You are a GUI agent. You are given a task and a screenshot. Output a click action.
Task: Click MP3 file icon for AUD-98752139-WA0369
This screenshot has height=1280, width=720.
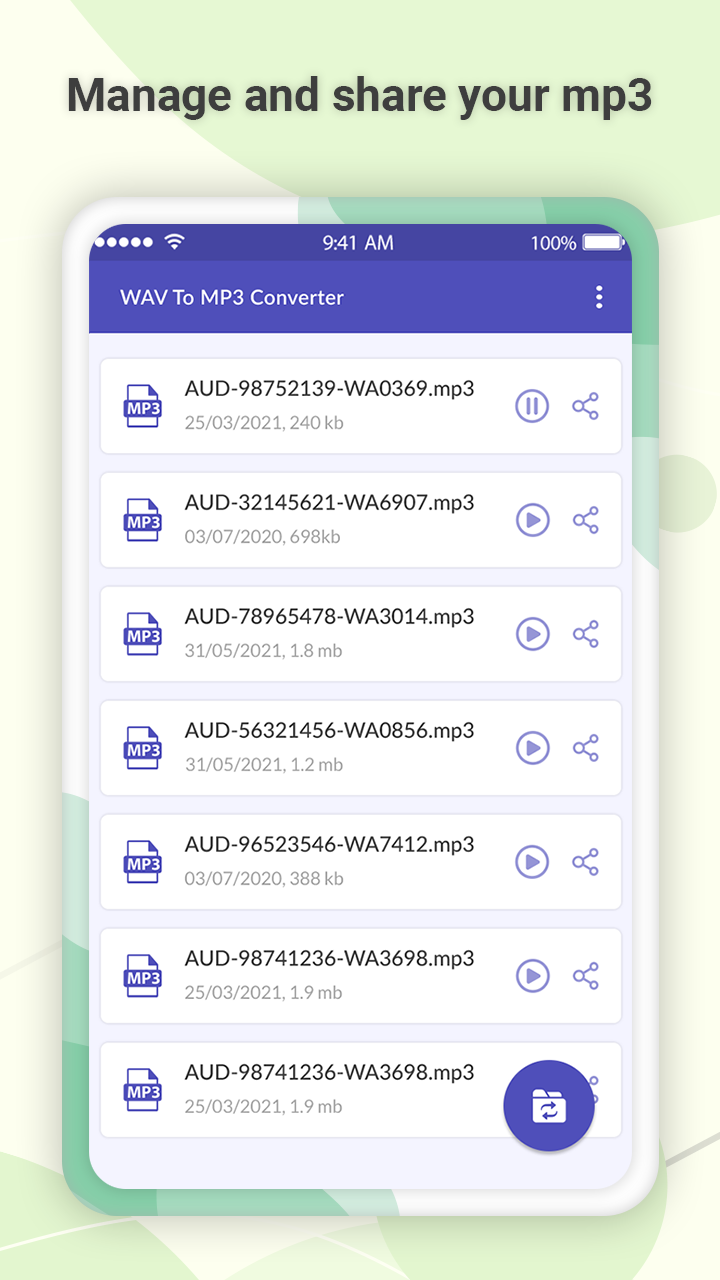click(x=143, y=406)
